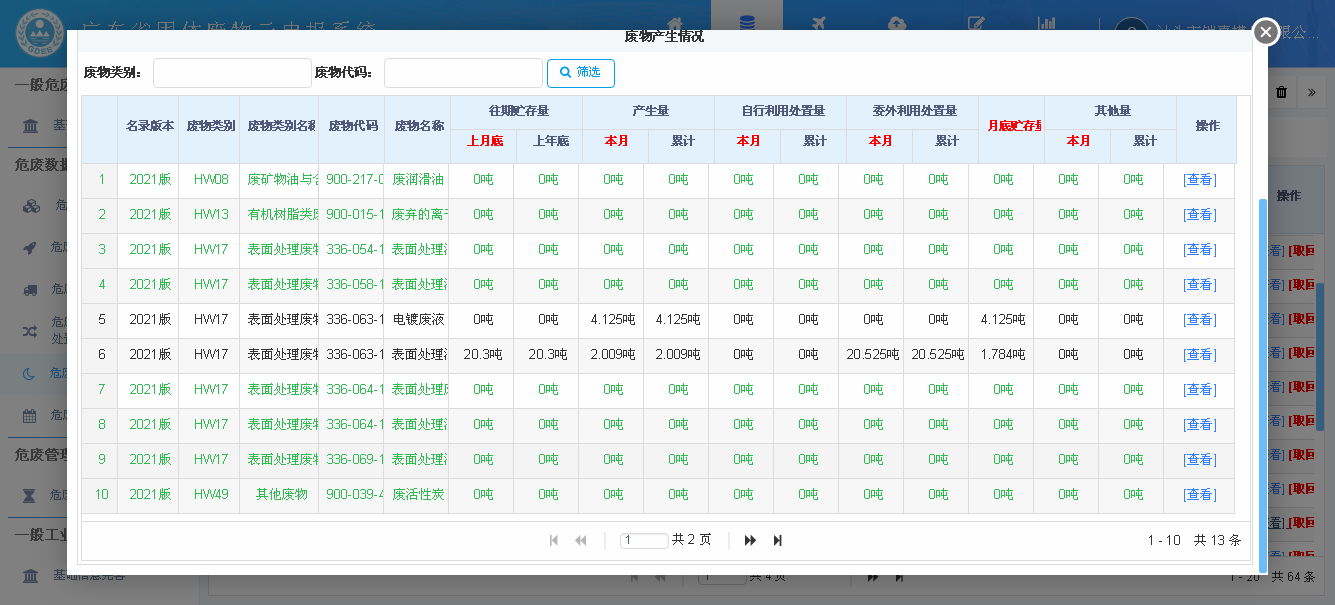Click the 其他废物 category name cell
Viewport: 1335px width, 605px height.
281,495
